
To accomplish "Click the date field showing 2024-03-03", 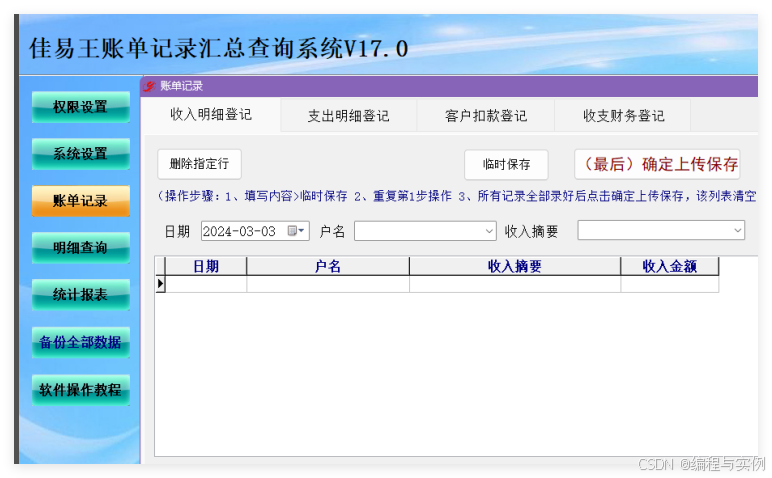I will click(x=255, y=231).
